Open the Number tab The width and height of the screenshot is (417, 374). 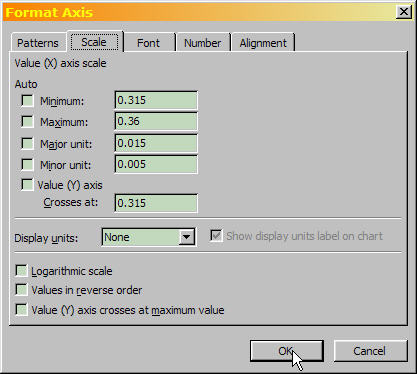click(203, 43)
